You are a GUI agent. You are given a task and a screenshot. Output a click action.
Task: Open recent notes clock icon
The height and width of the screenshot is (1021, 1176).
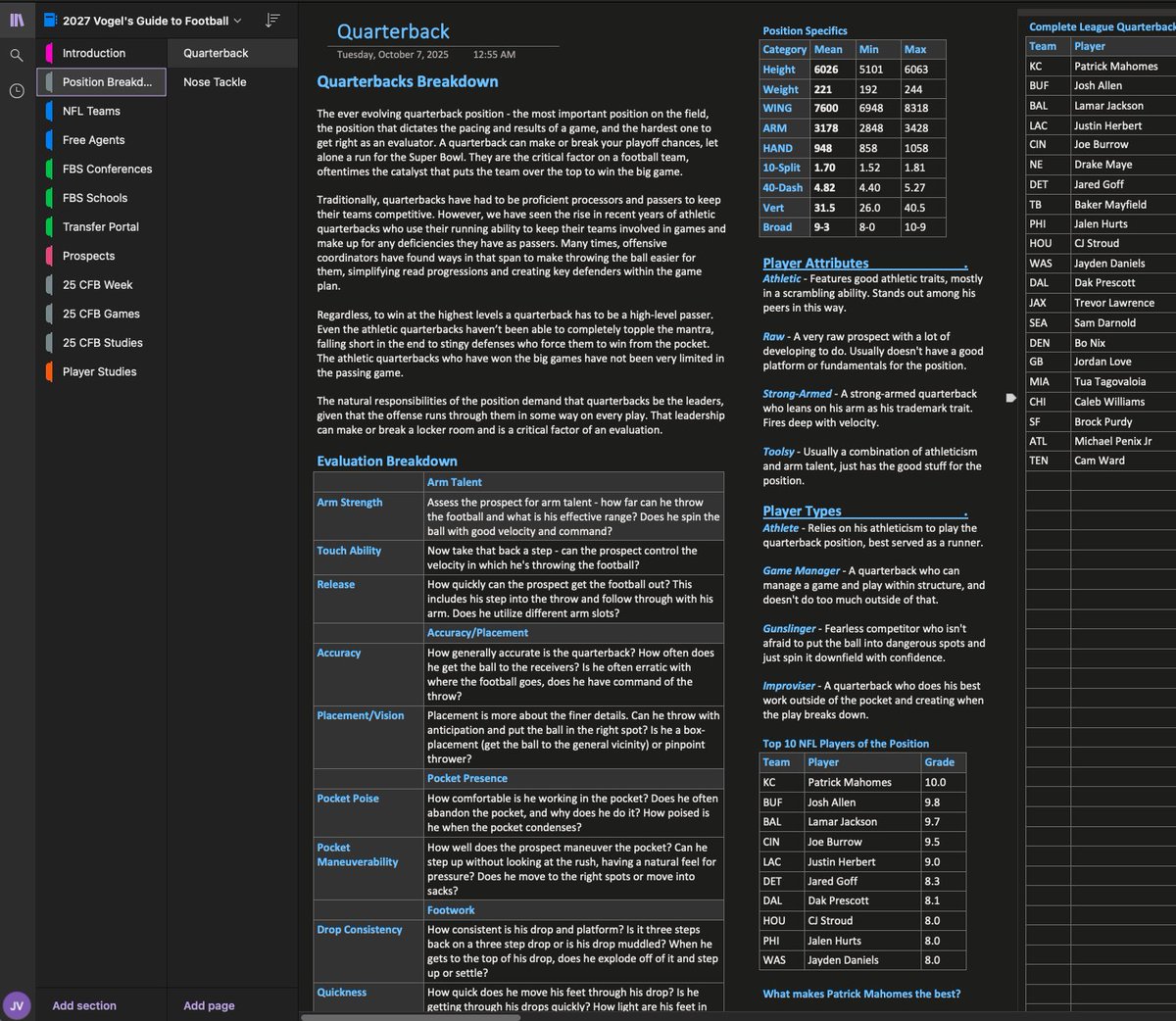coord(17,91)
